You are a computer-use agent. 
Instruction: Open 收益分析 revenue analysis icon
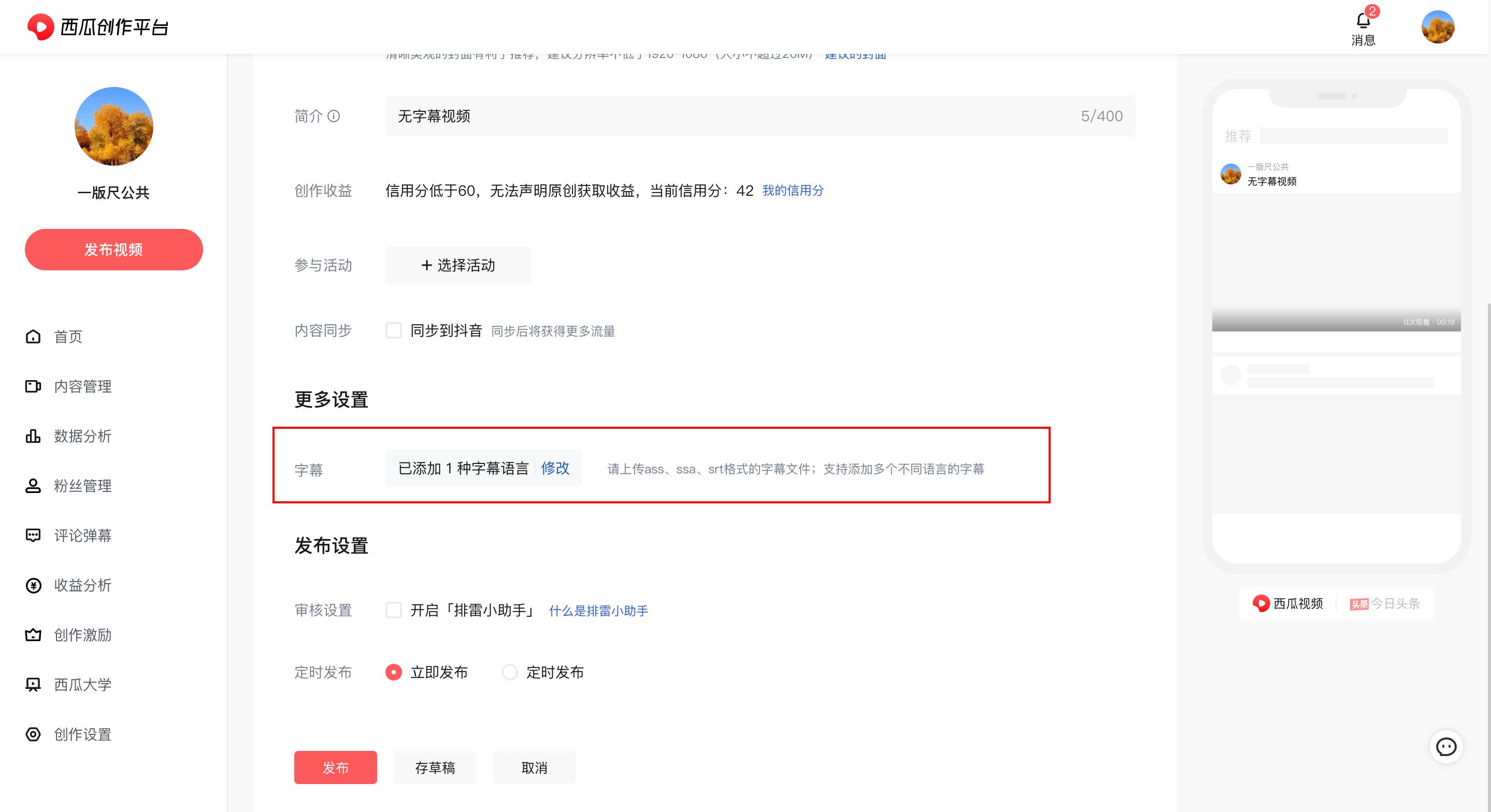[x=33, y=585]
